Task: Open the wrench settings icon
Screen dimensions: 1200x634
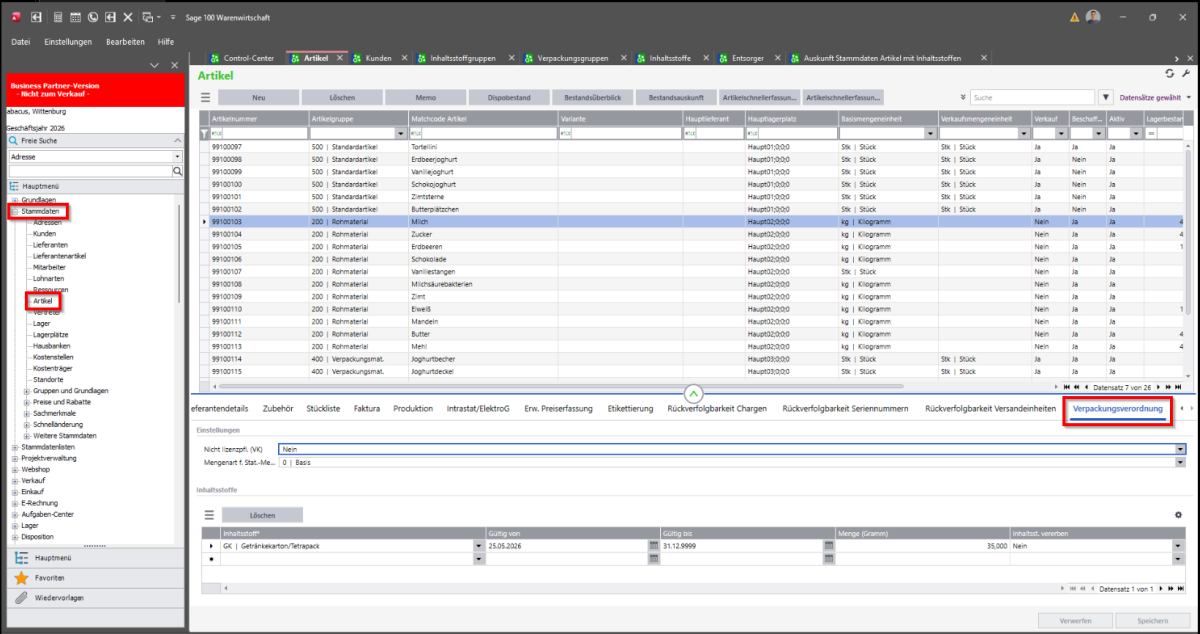Action: 1186,74
